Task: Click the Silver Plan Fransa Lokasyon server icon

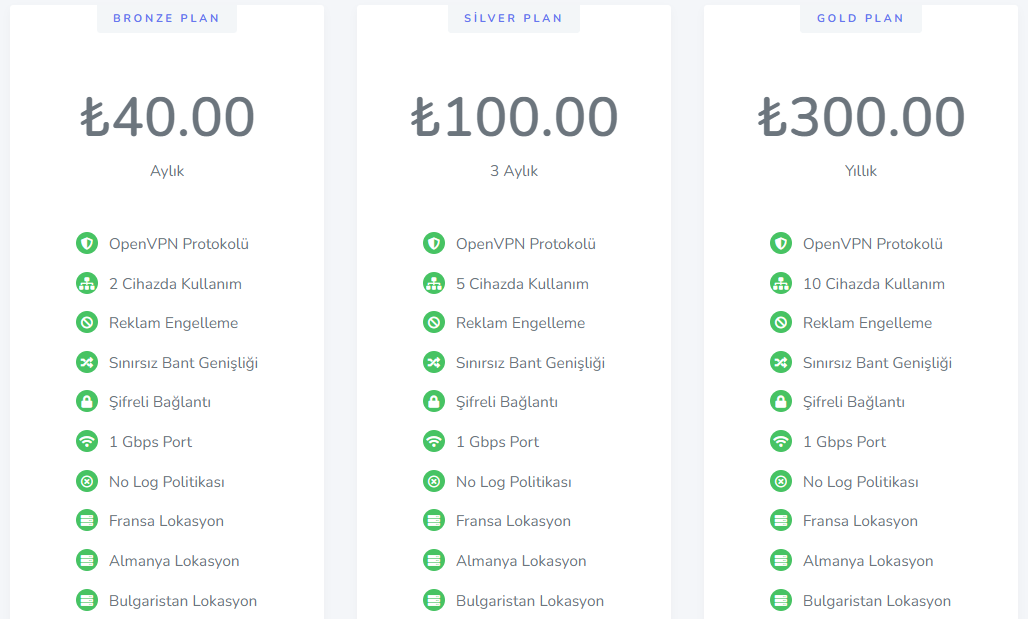Action: click(433, 521)
